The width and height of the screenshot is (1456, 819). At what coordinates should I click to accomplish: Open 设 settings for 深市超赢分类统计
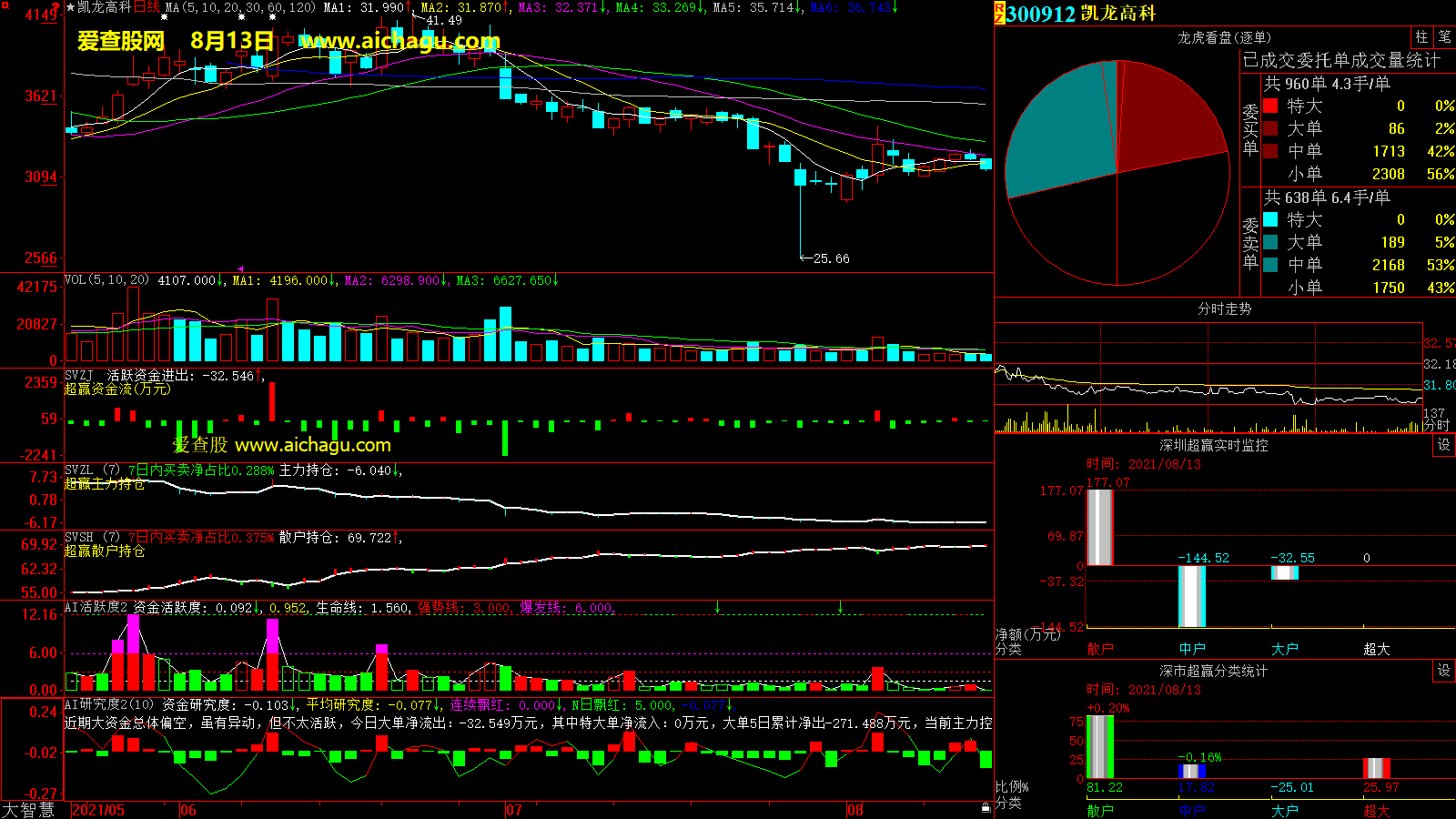click(1444, 671)
